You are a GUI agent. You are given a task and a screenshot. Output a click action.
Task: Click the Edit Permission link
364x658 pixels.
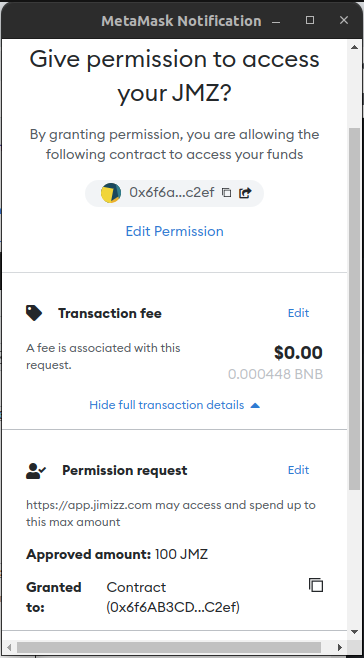point(175,231)
